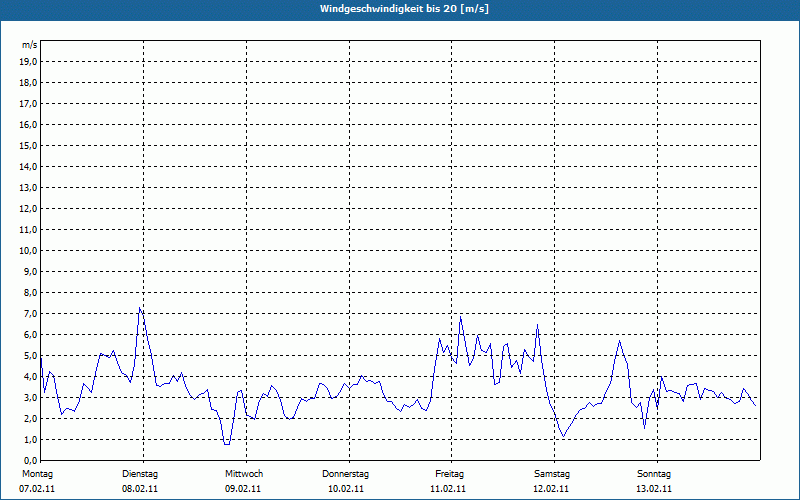Click the 13.02.11 date label
800x500 pixels.
(654, 489)
